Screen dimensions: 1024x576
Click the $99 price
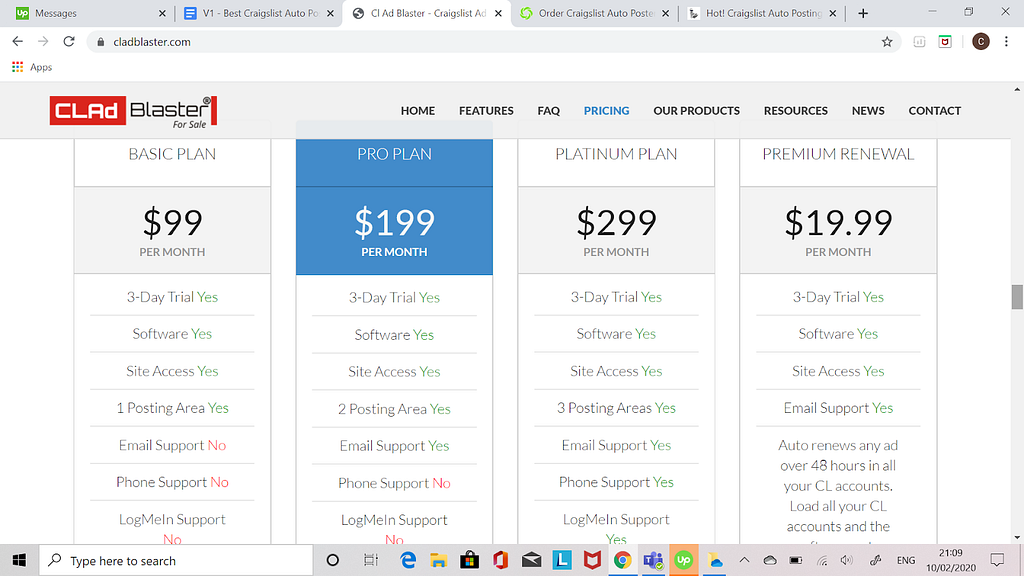172,223
